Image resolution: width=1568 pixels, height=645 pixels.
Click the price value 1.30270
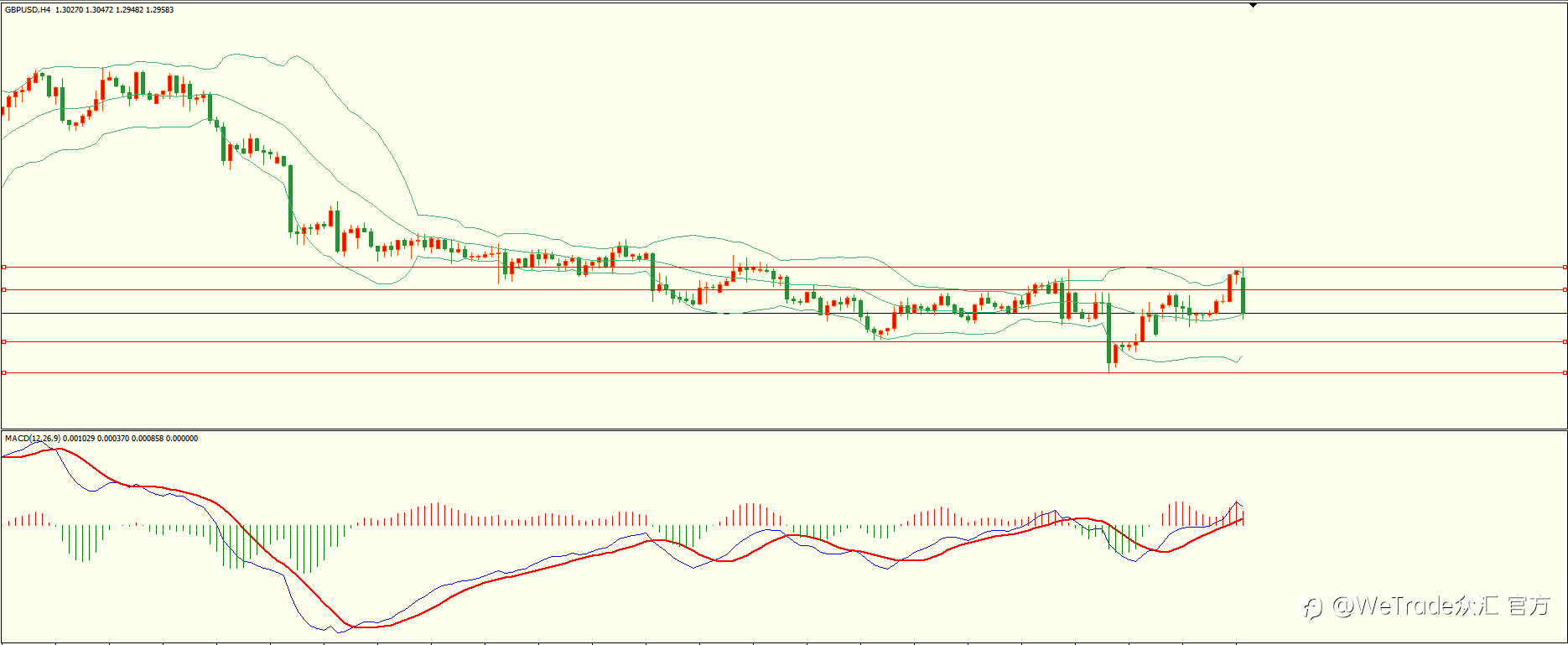pyautogui.click(x=70, y=10)
